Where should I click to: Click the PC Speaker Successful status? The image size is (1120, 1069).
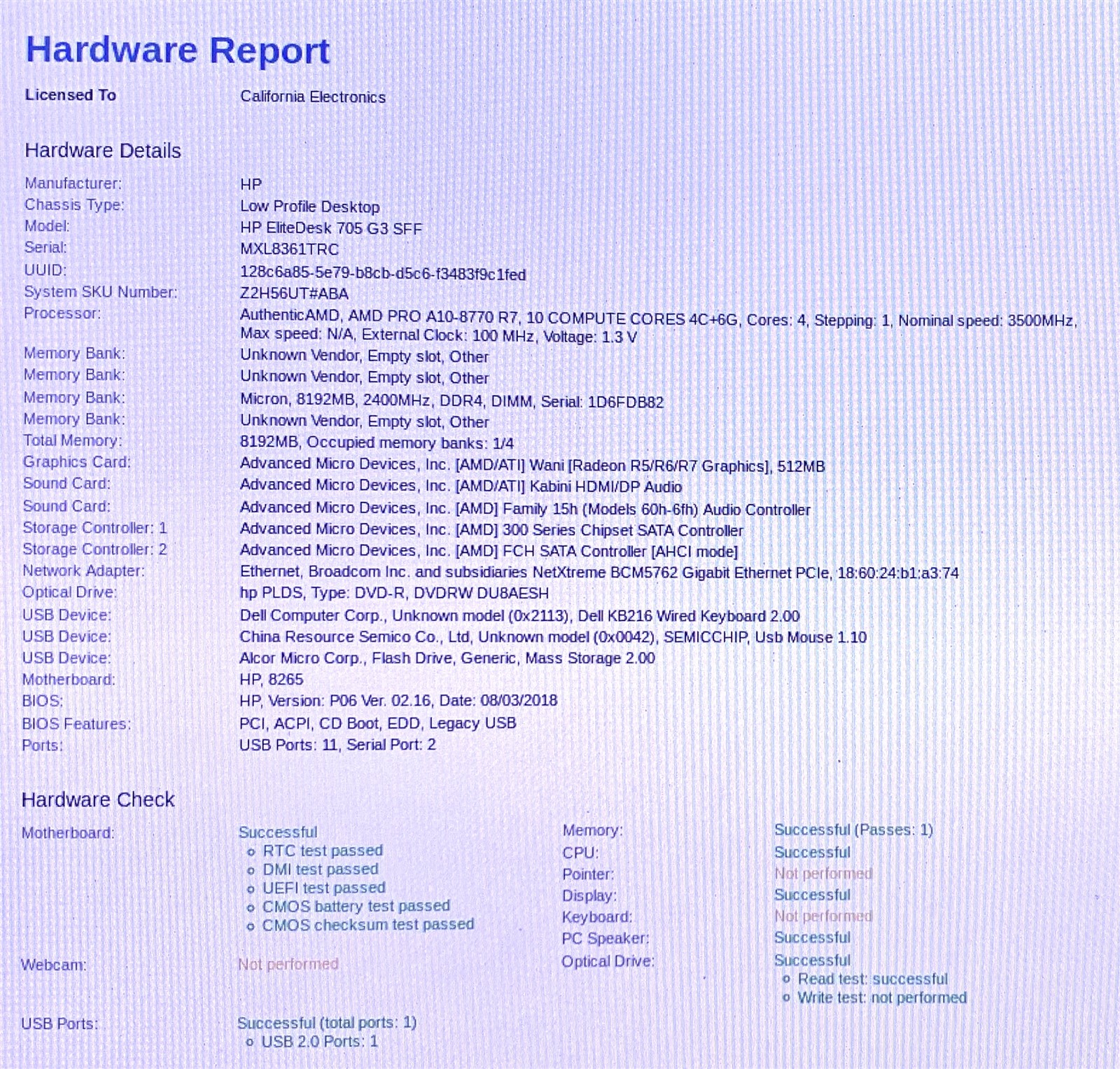coord(812,937)
